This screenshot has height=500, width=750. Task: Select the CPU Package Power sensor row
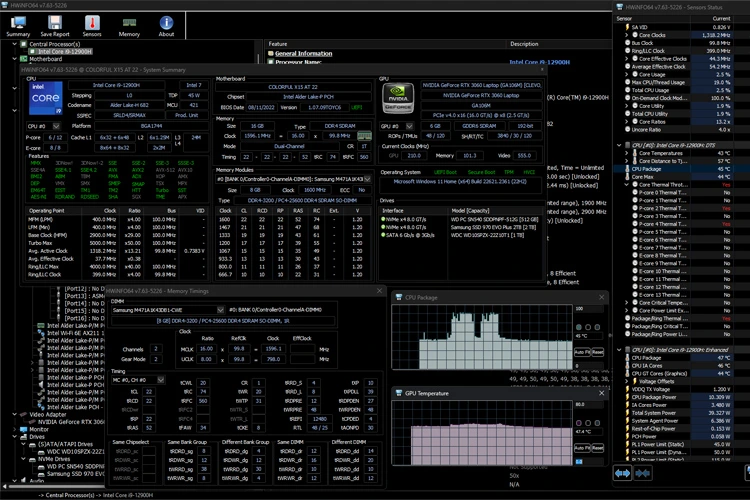[681, 397]
